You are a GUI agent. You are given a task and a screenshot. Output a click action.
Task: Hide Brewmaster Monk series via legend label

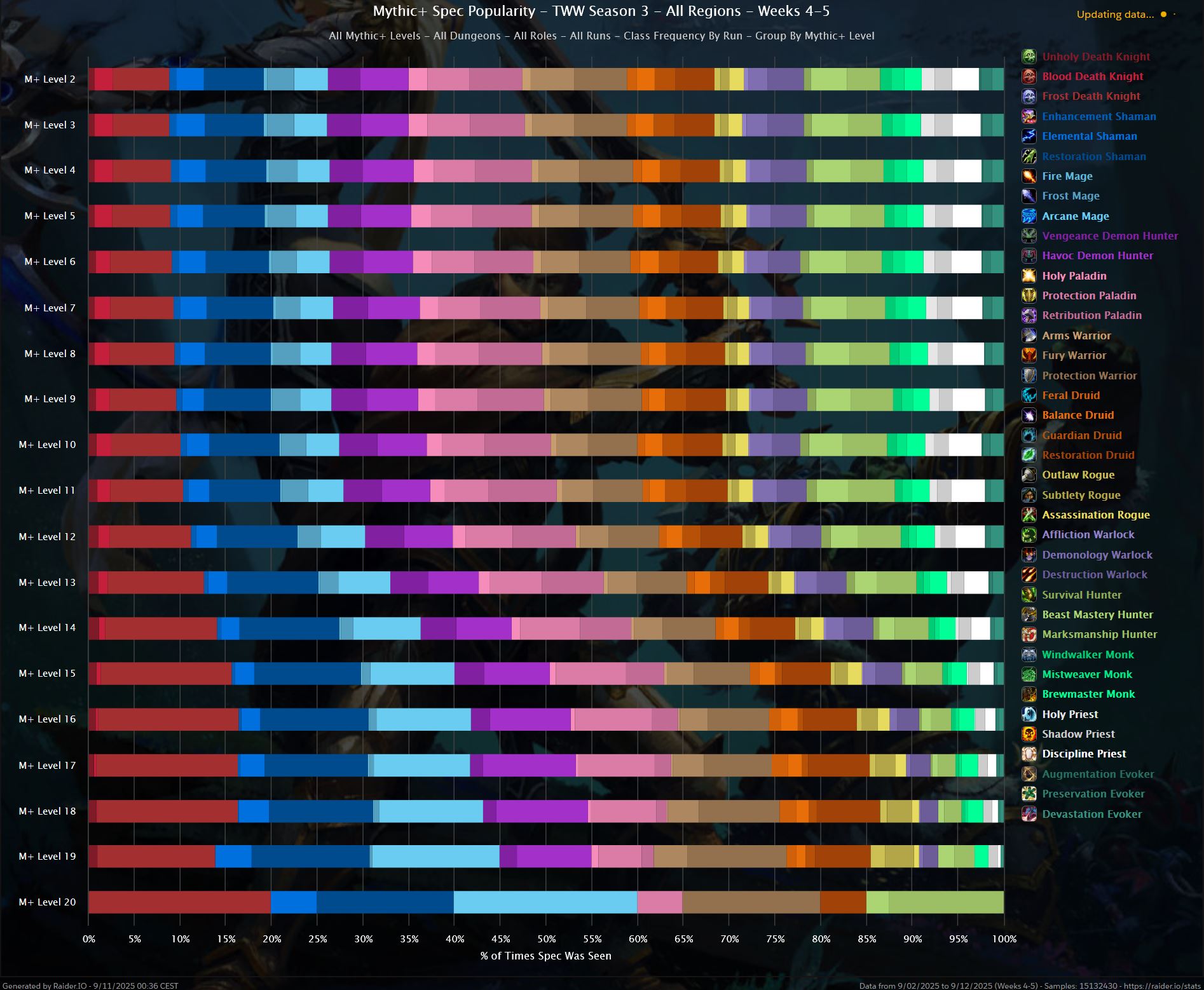[x=1088, y=694]
